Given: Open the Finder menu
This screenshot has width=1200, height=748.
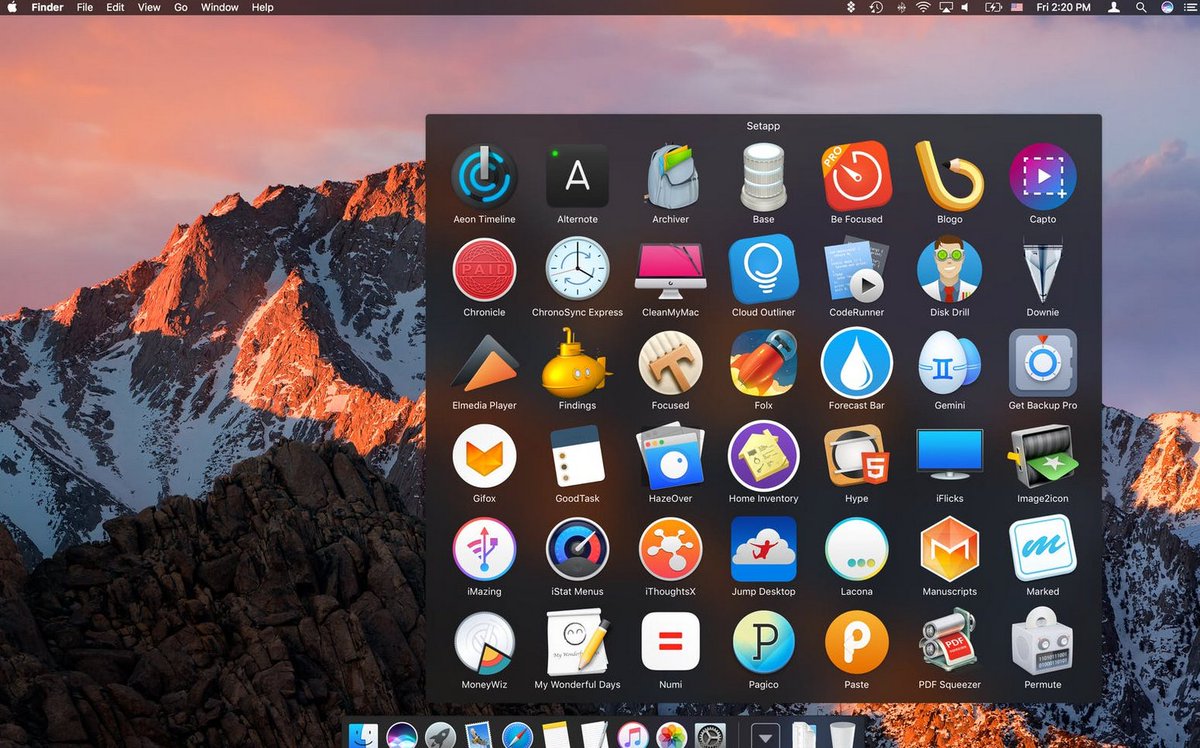Looking at the screenshot, I should click(x=47, y=7).
